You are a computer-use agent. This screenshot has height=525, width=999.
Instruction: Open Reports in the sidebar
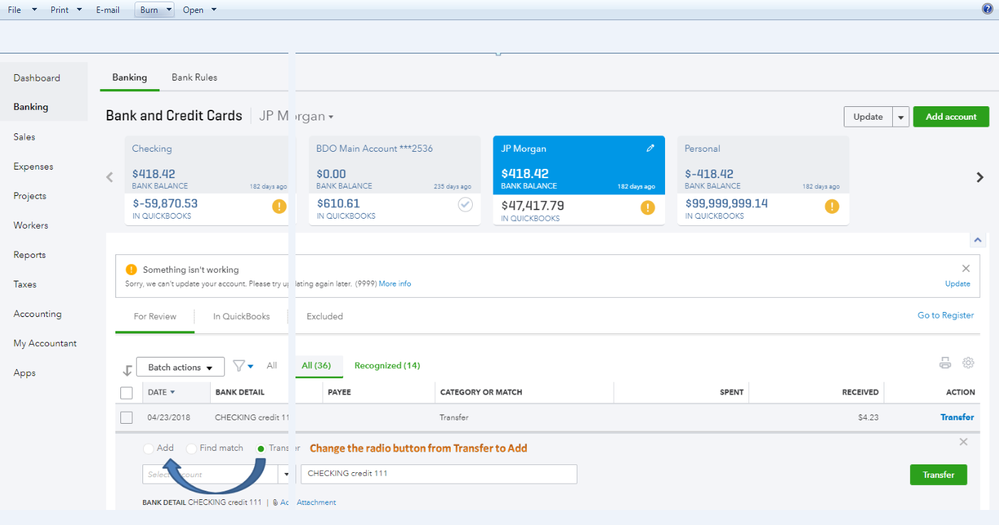pos(29,254)
